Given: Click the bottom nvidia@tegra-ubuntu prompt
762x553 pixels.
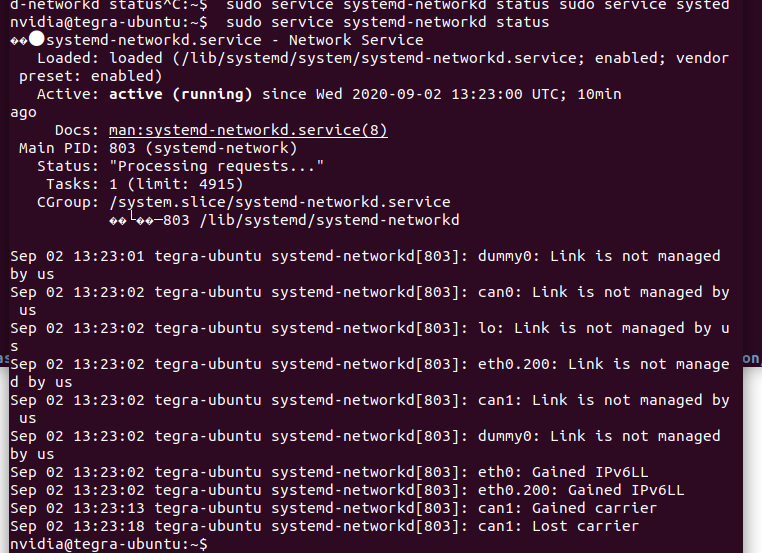Looking at the screenshot, I should click(108, 544).
